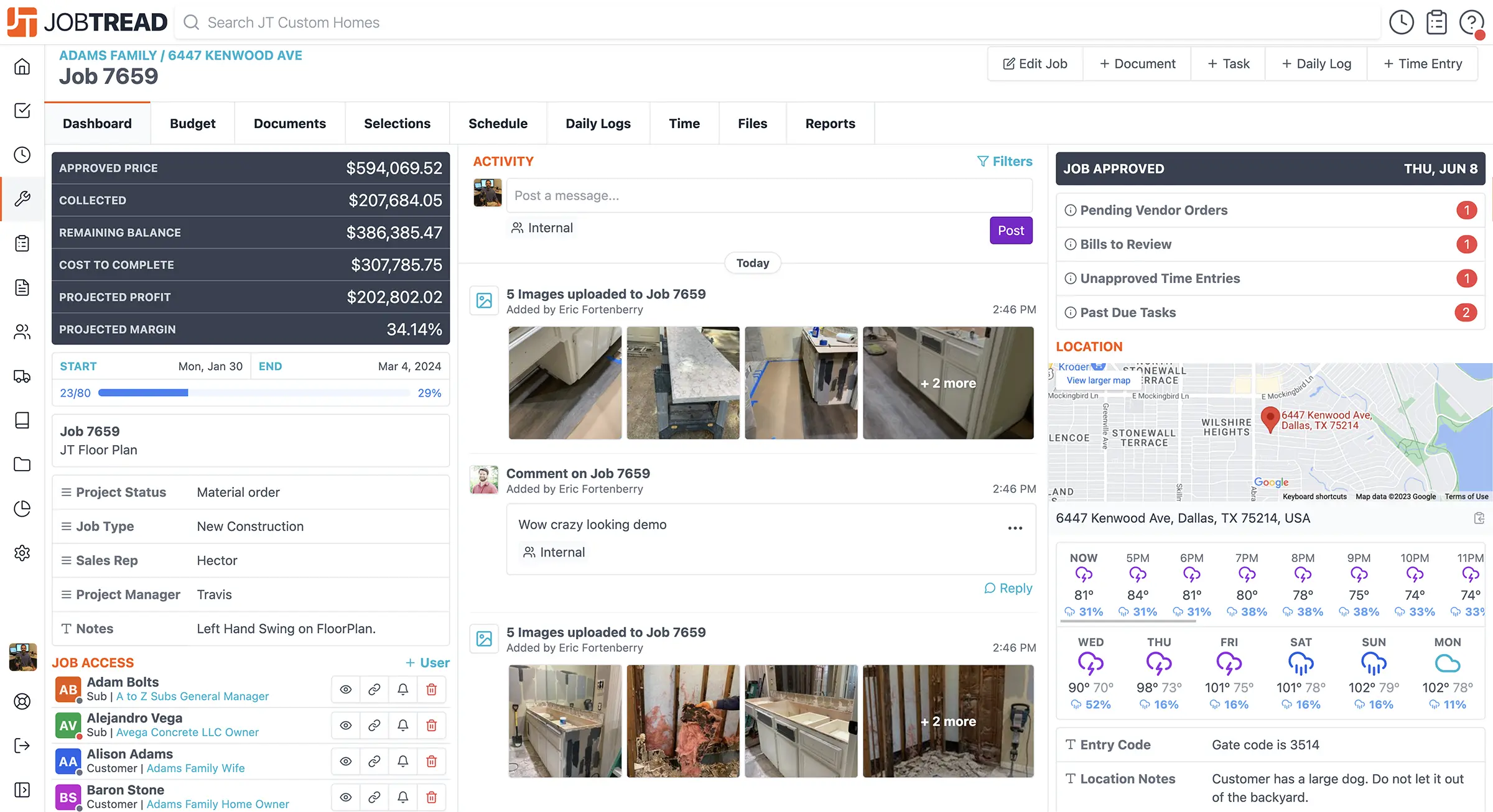Open the activity Filters dropdown
1493x812 pixels.
1005,161
